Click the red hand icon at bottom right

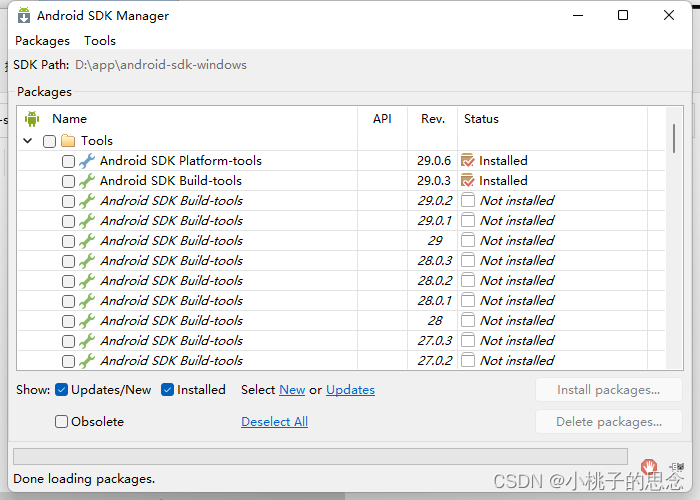(x=649, y=467)
